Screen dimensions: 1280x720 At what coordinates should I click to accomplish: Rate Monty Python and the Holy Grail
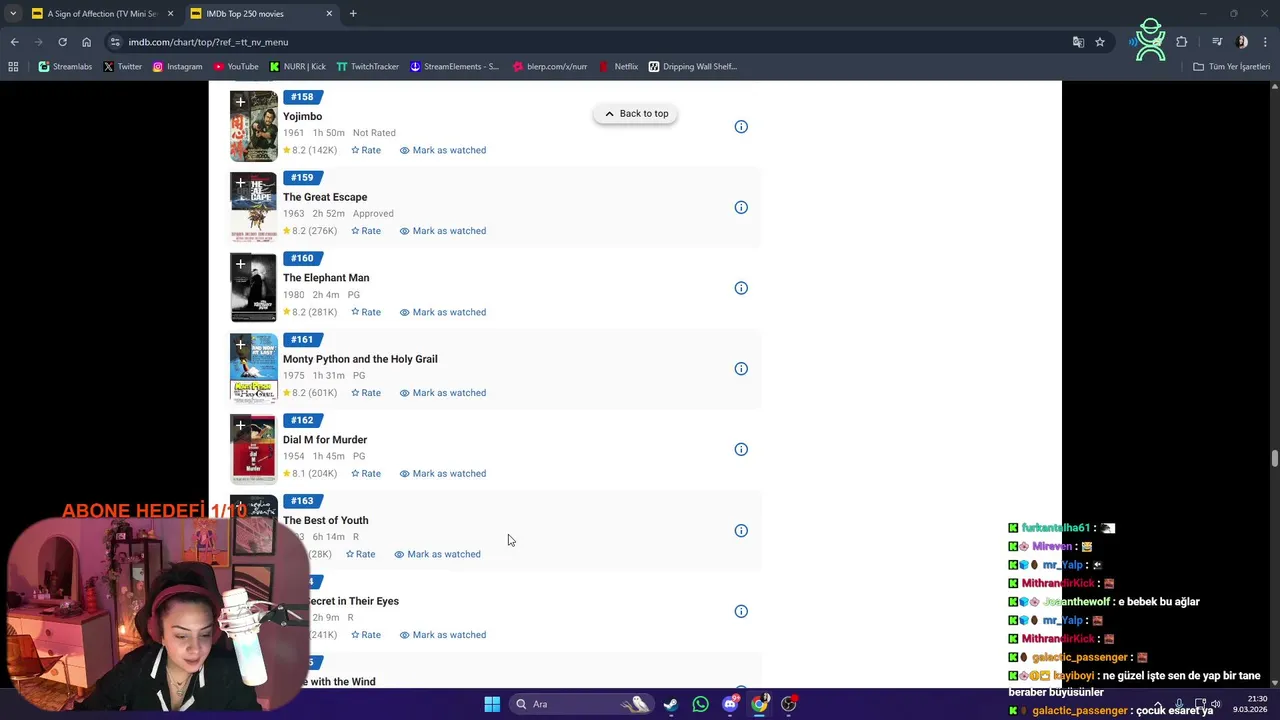[366, 393]
